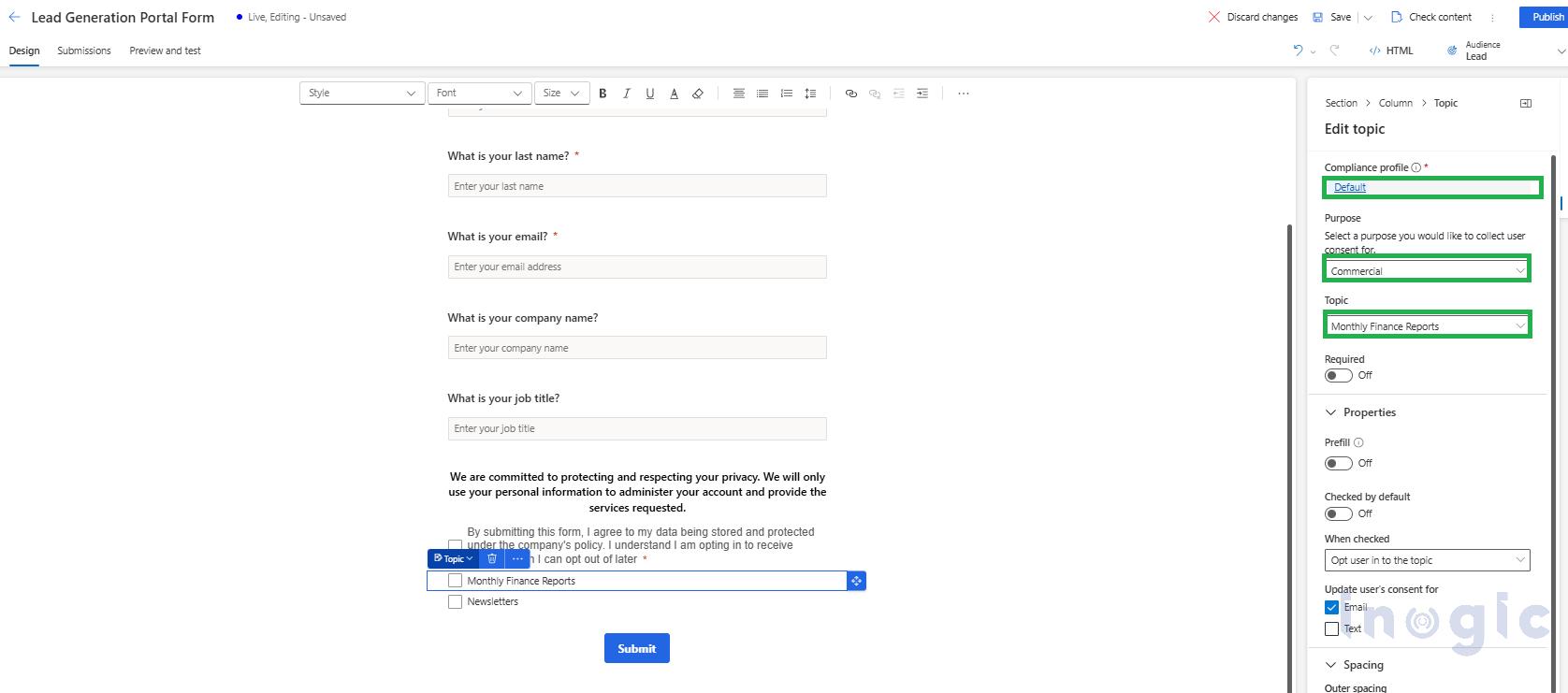
Task: Insert a numbered list
Action: (787, 94)
